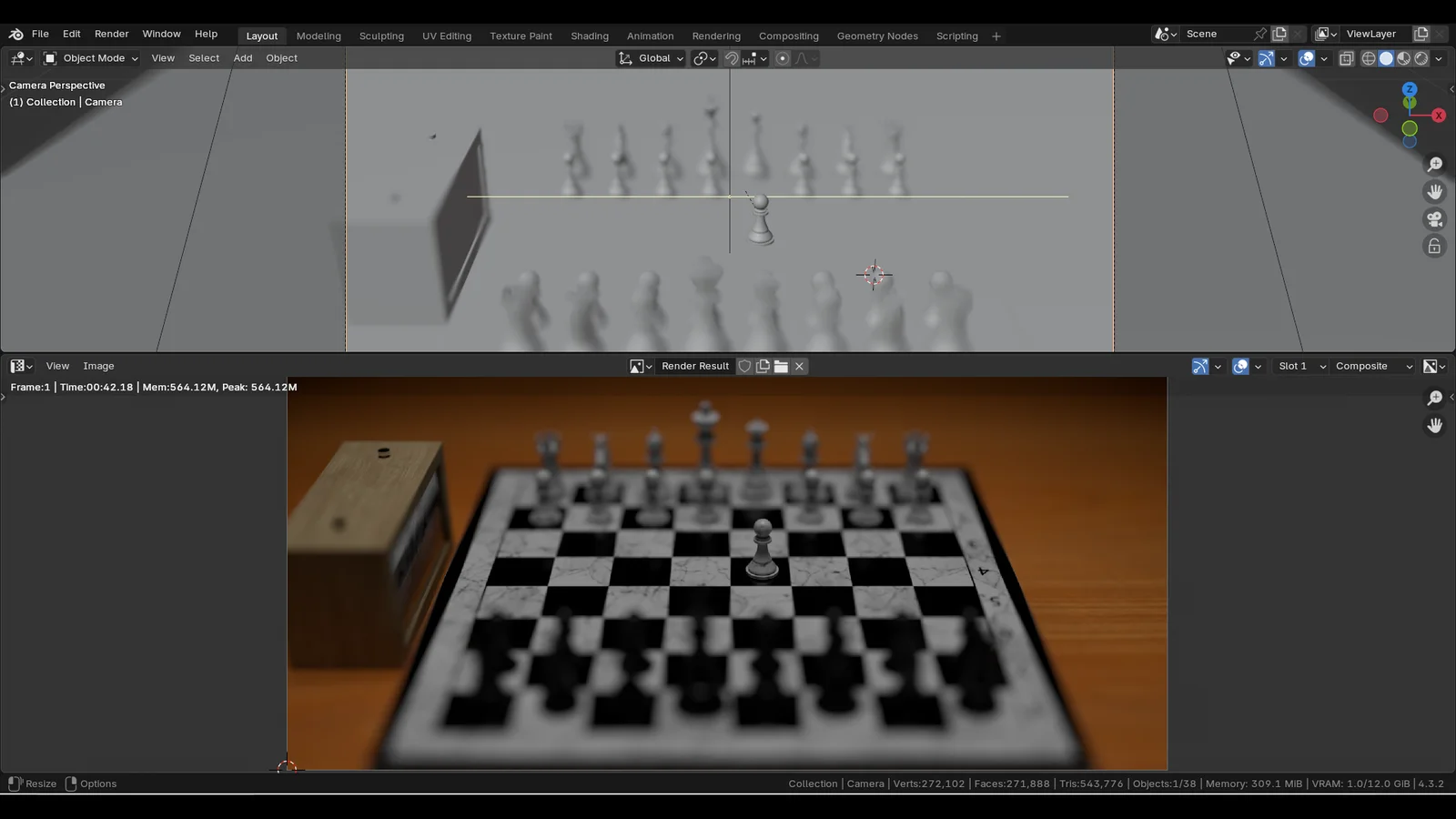Open the Slot 1 render slot dropdown
Viewport: 1456px width, 819px height.
(1301, 366)
